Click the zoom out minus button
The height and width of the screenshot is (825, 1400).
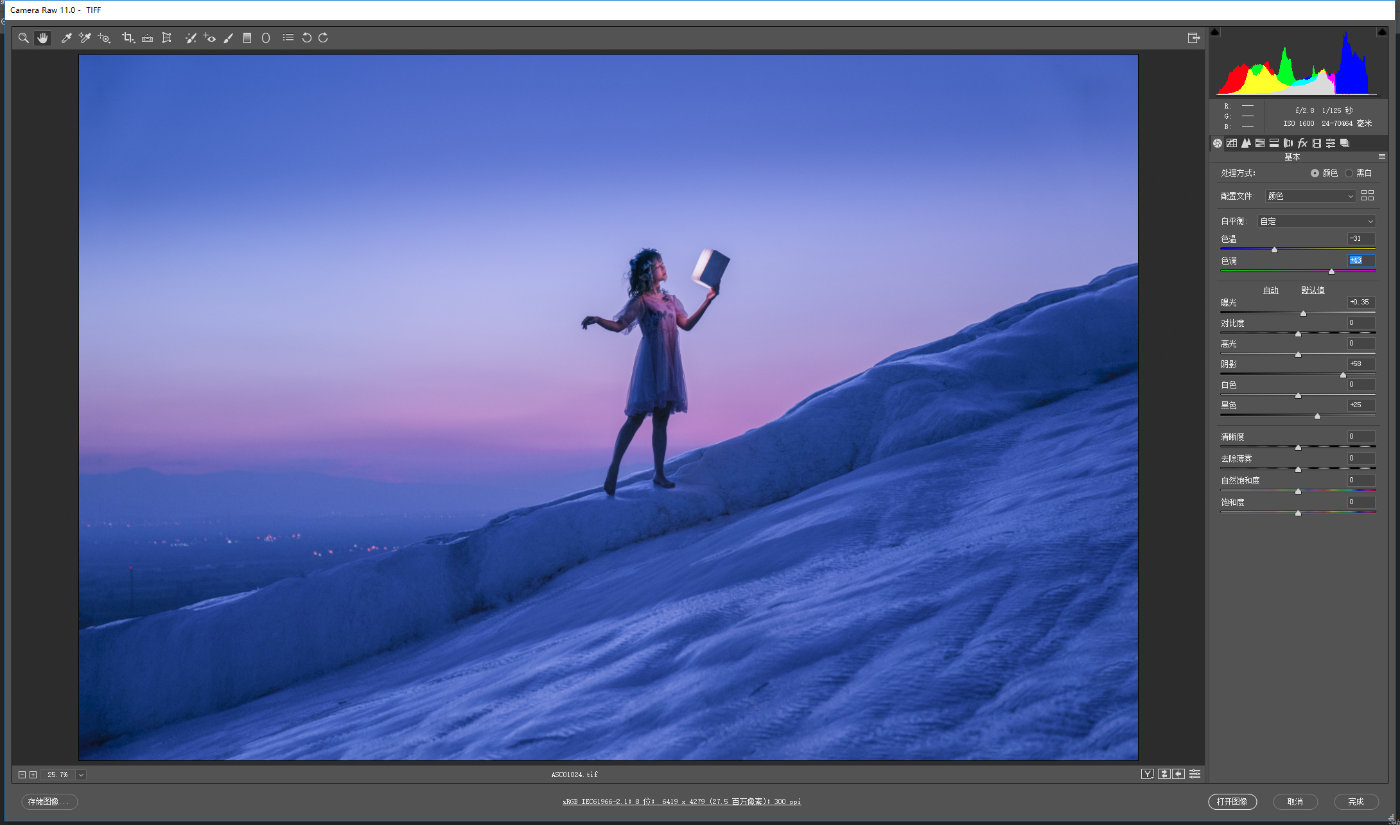pyautogui.click(x=23, y=774)
